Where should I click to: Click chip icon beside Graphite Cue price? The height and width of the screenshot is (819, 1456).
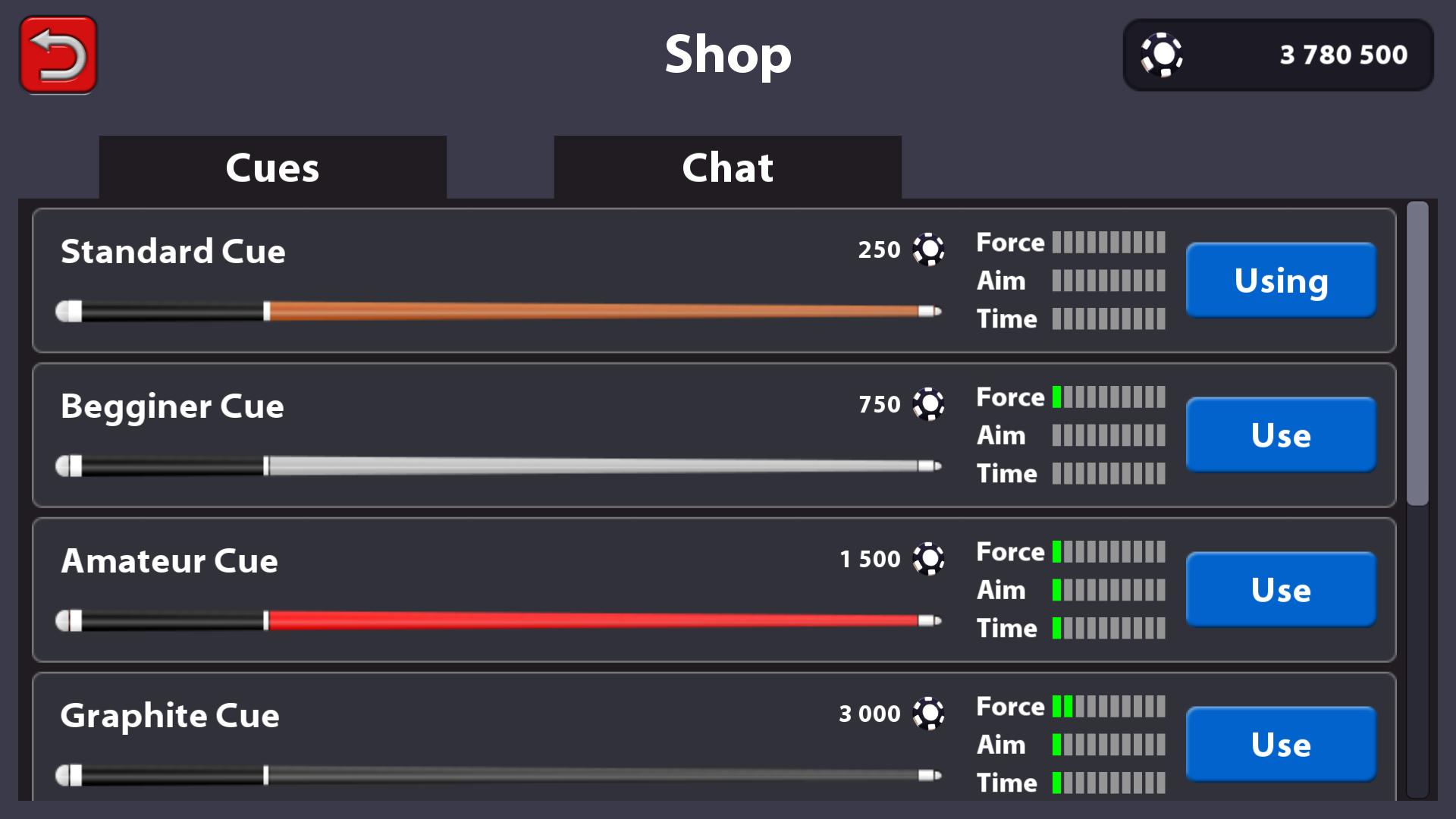tap(928, 714)
